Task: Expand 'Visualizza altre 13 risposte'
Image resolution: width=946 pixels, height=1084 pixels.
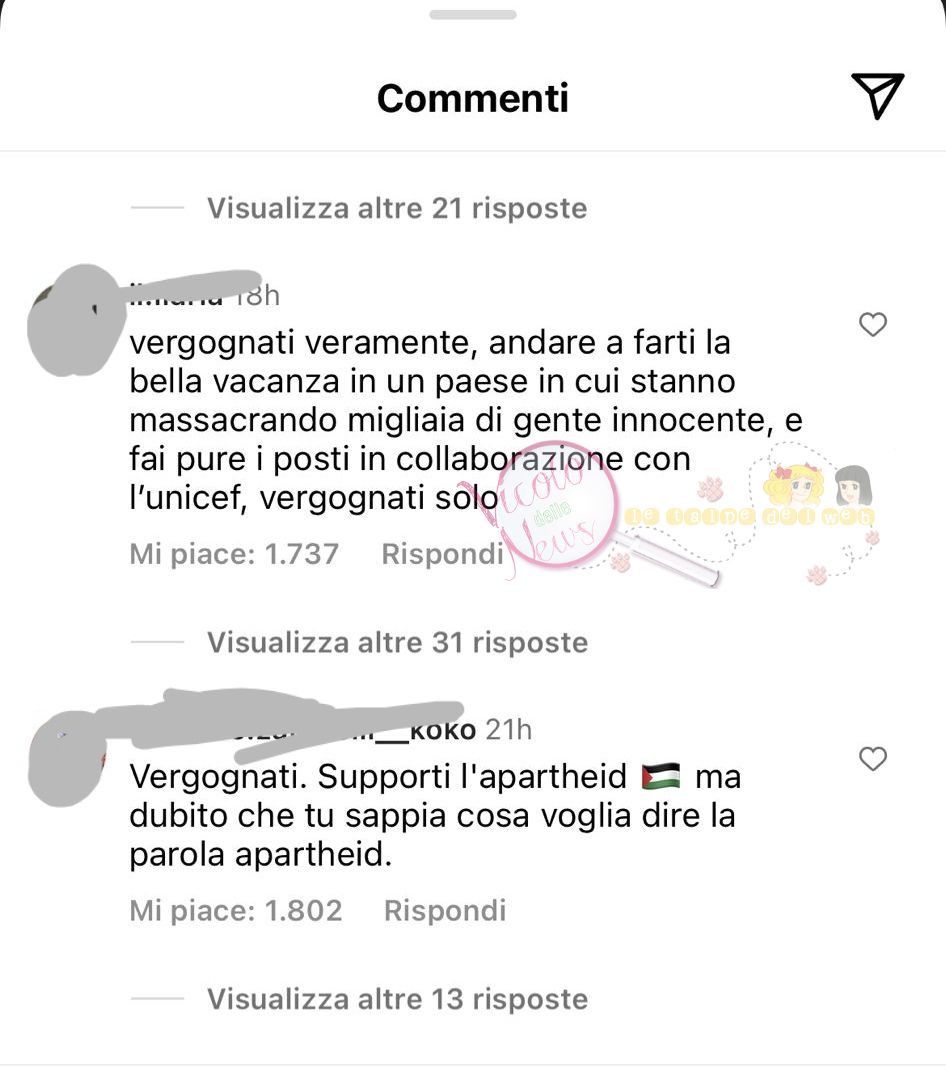Action: [398, 999]
